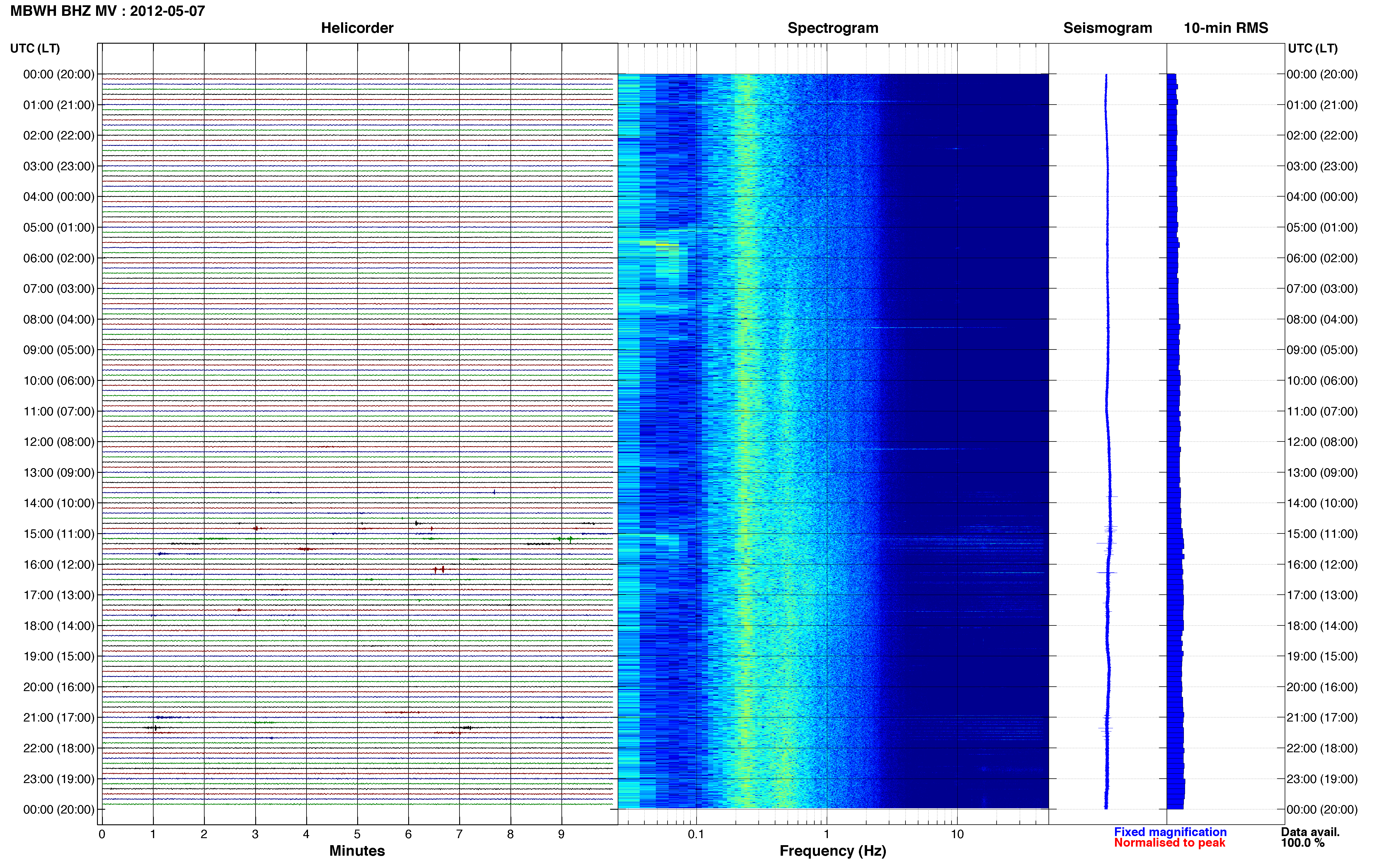Select minute tick label "7" under Helicorder
Viewport: 1389px width, 868px height.
(x=459, y=835)
